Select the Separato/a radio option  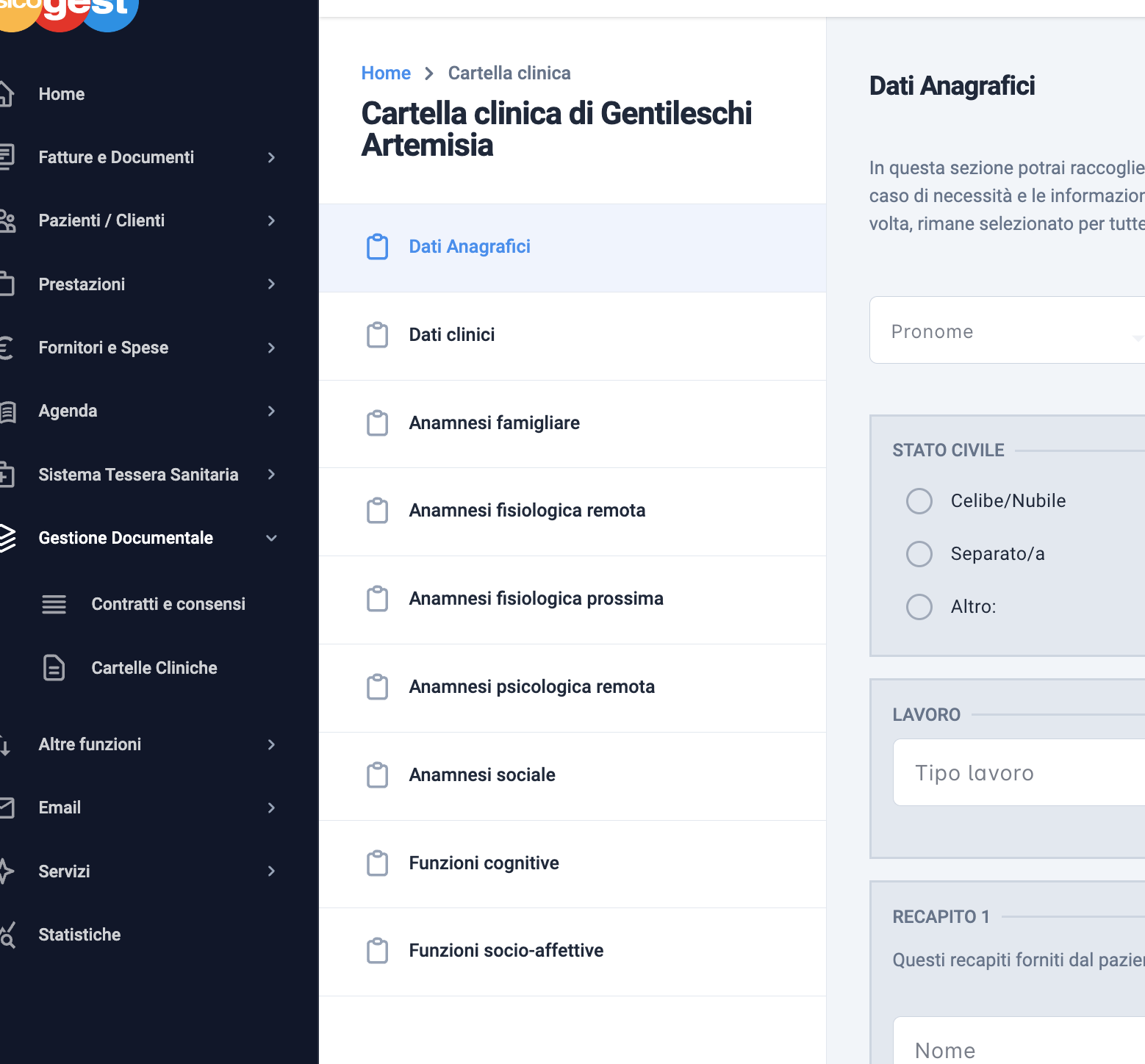pyautogui.click(x=919, y=554)
